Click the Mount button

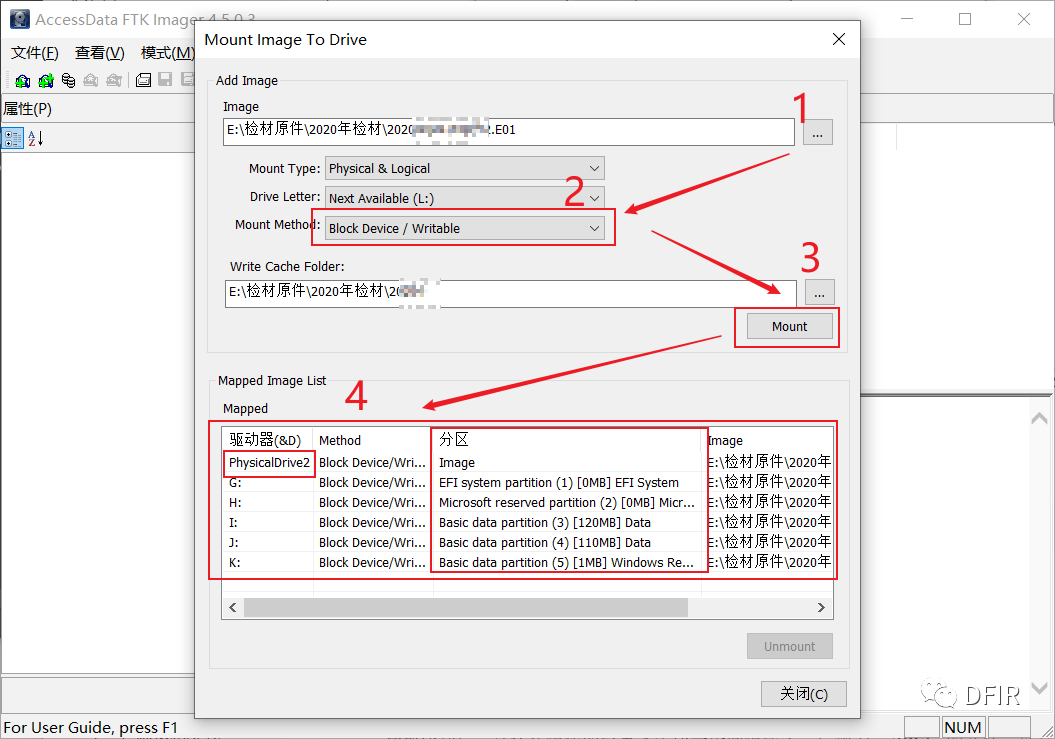(789, 326)
